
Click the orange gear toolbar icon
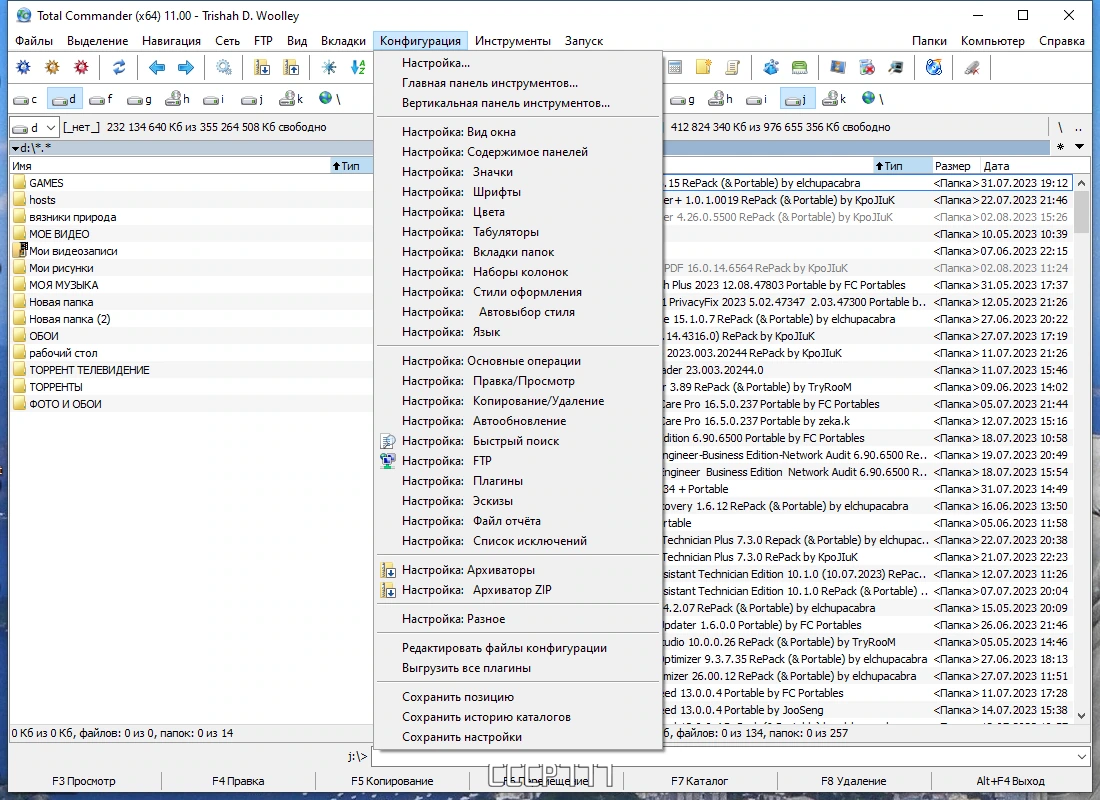point(53,67)
